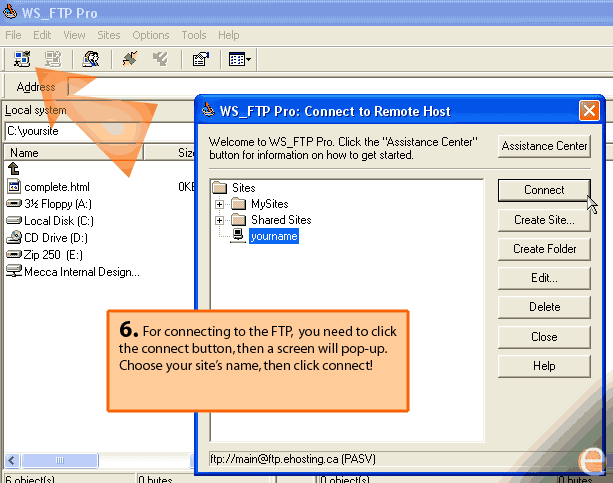The image size is (613, 483).
Task: Click the Assistance Center button
Action: [x=543, y=146]
